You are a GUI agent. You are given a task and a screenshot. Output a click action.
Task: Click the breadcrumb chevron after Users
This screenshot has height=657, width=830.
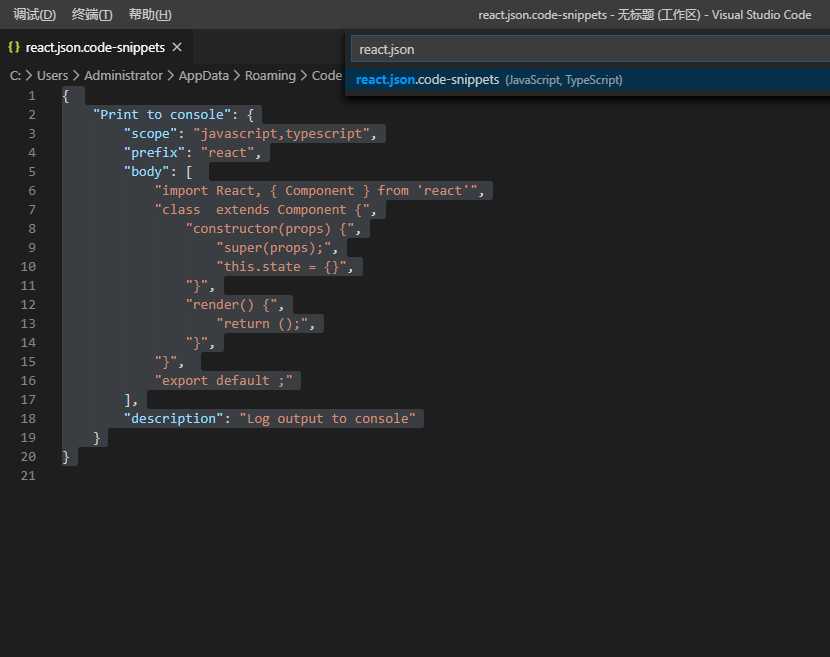[76, 76]
